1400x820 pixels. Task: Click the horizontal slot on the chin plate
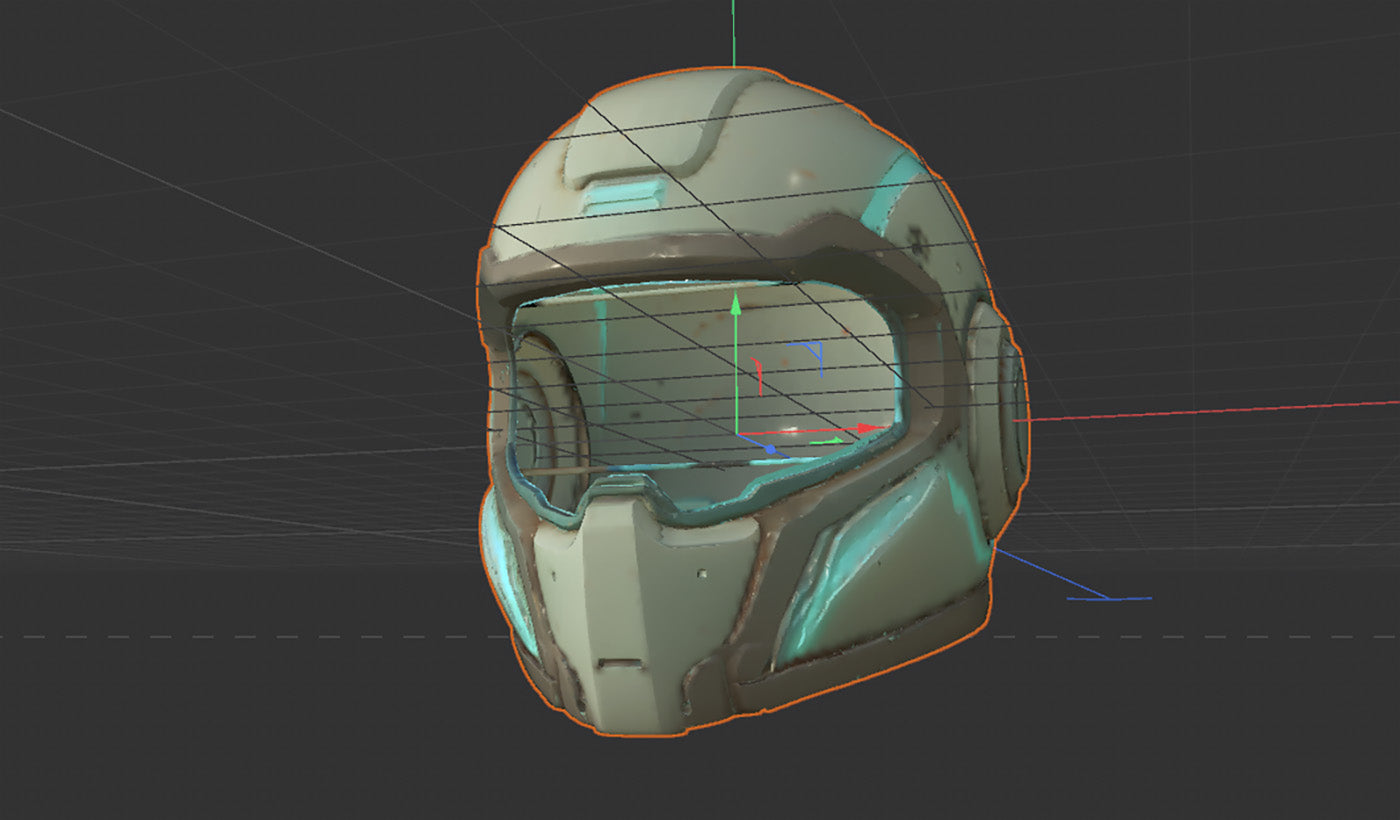pyautogui.click(x=619, y=662)
